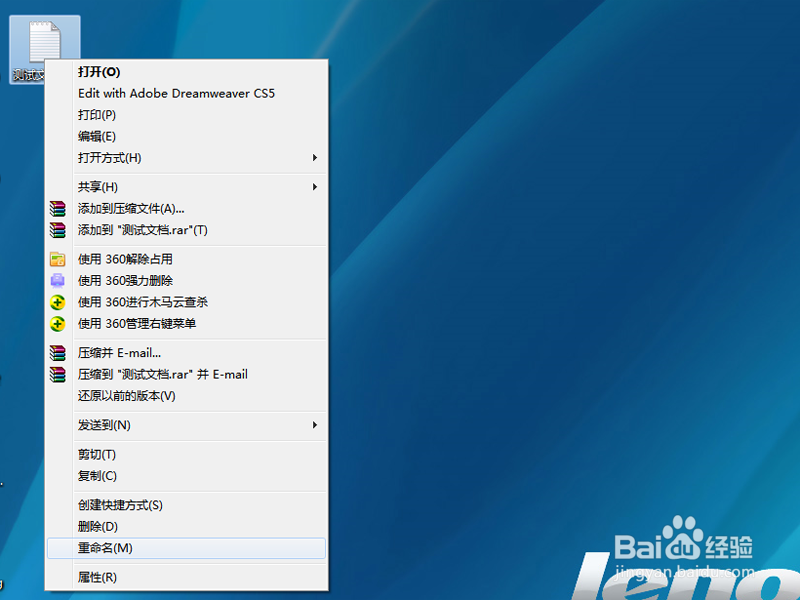Select 使用 360强力删除

(x=186, y=281)
